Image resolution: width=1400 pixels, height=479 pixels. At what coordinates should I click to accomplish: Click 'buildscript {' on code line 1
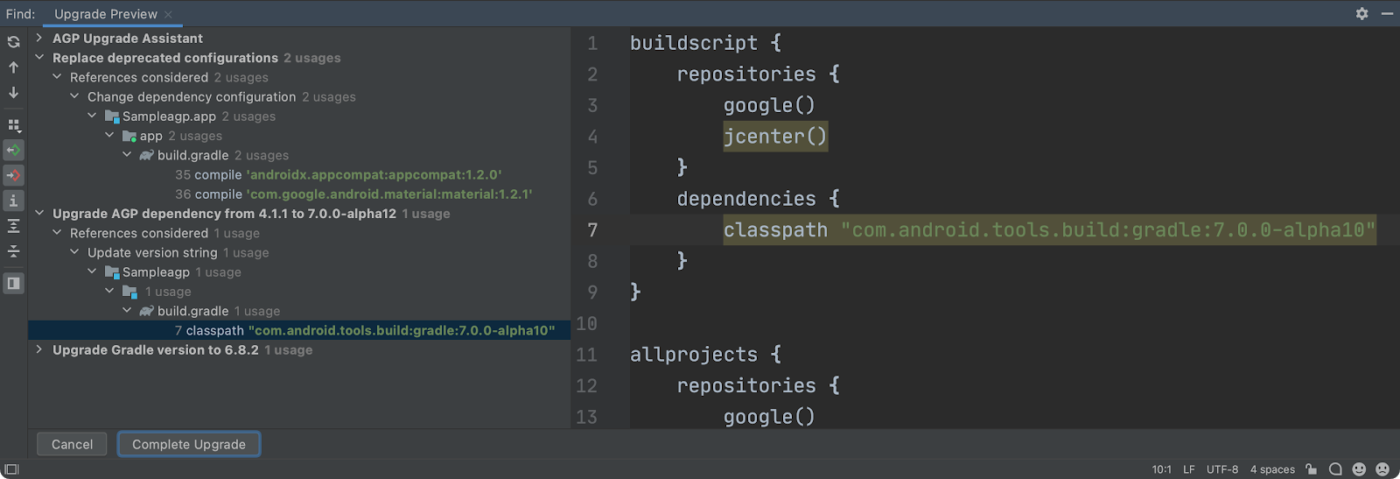click(705, 43)
